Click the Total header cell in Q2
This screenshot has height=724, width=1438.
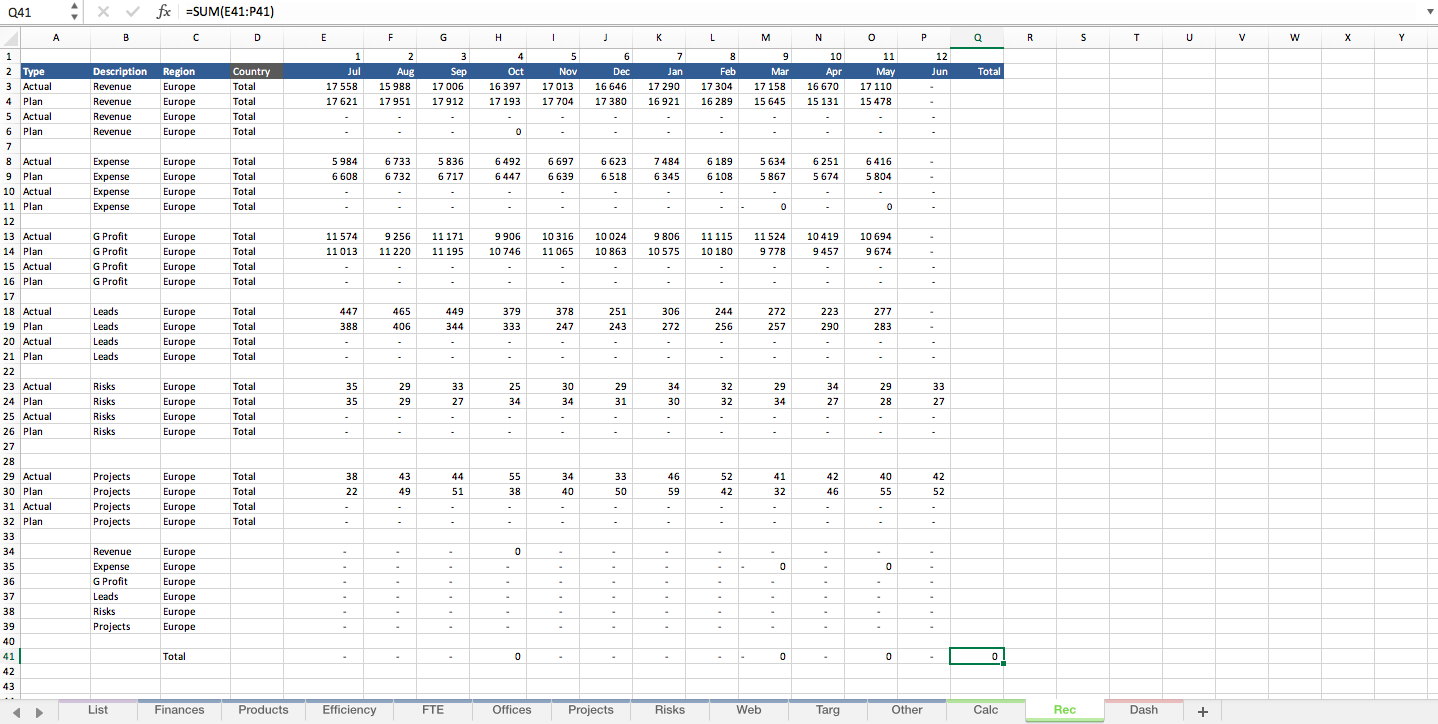point(976,72)
